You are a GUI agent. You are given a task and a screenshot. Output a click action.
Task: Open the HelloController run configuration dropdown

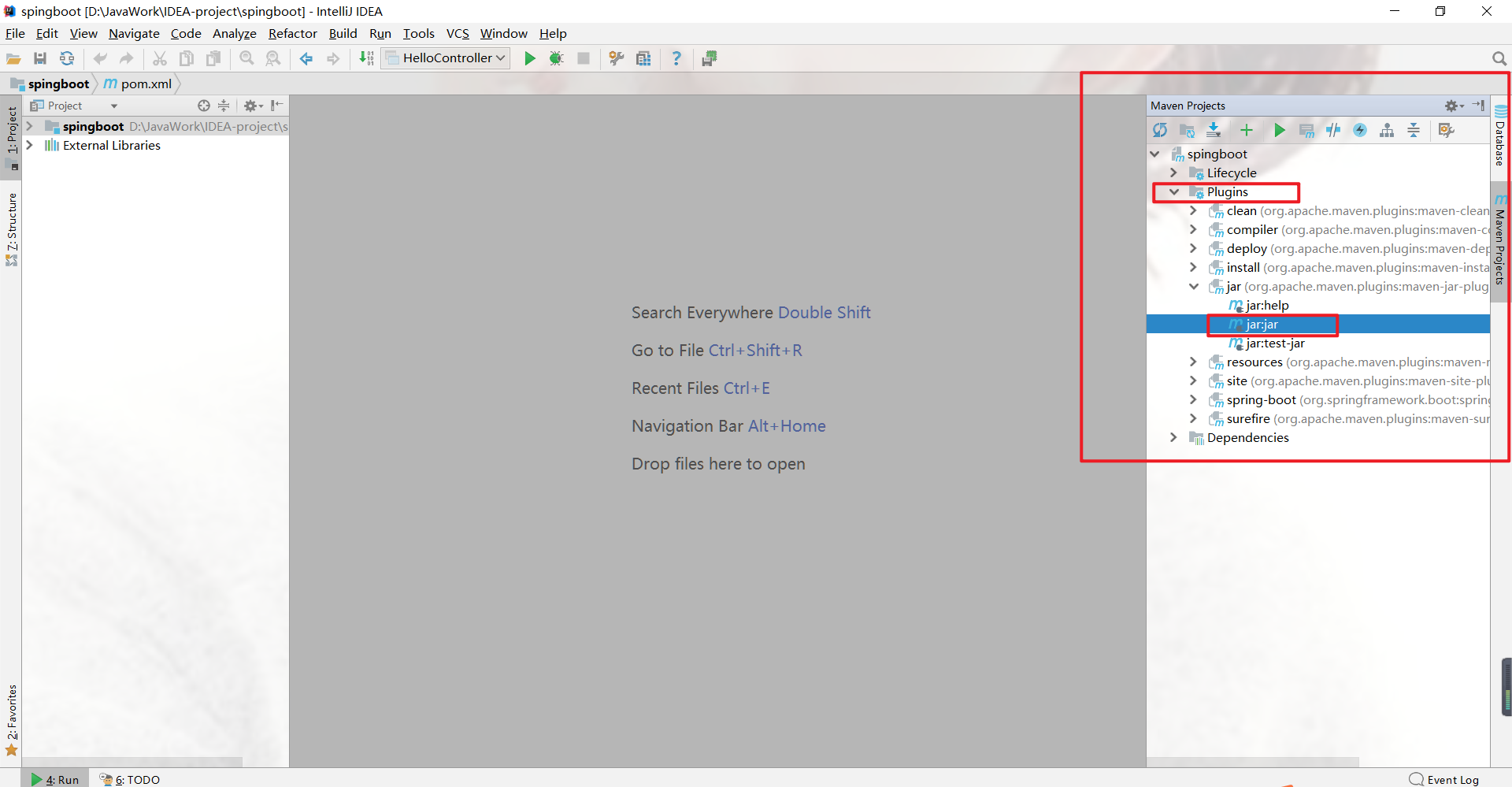click(446, 58)
